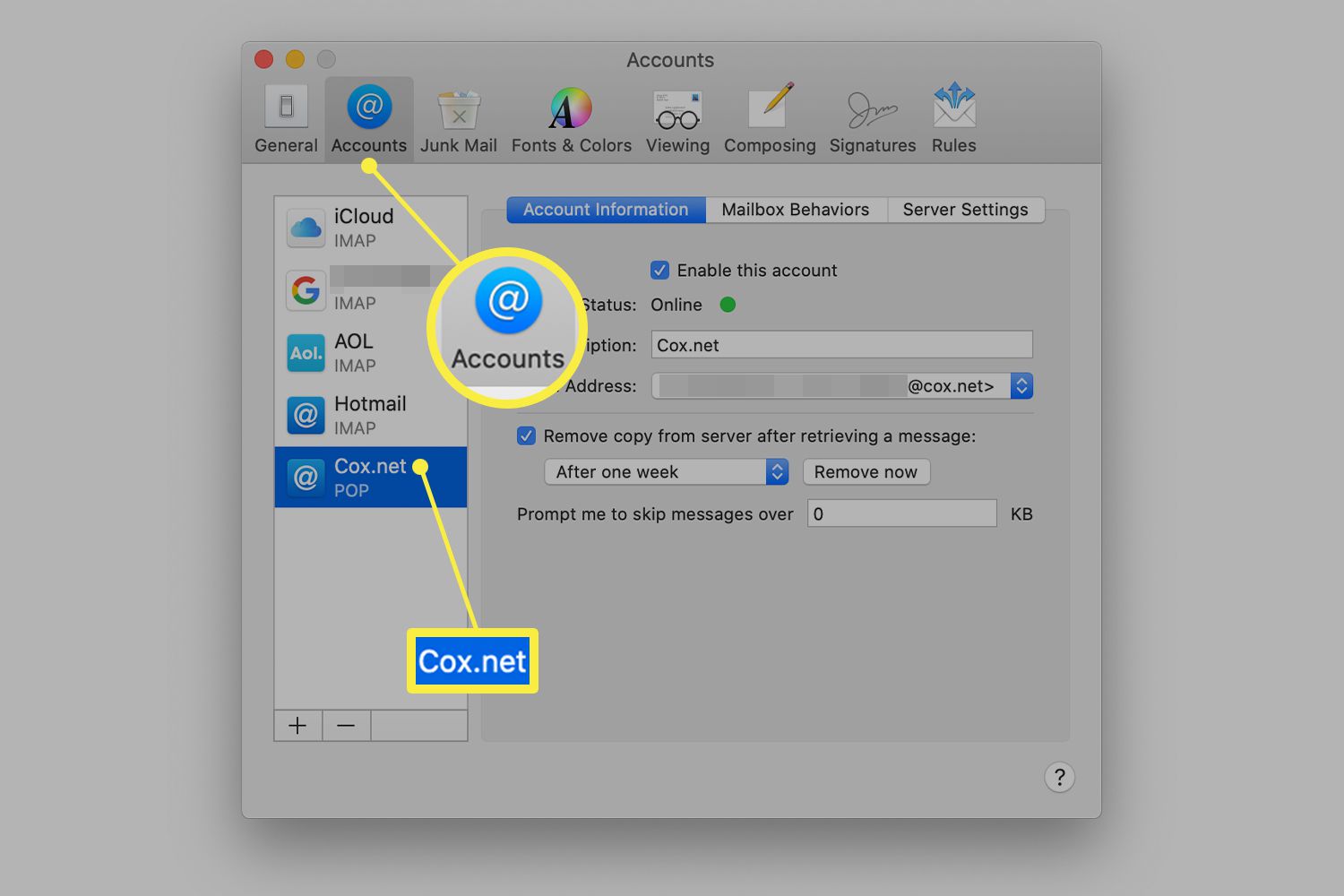Select the Google account icon
Image resolution: width=1344 pixels, height=896 pixels.
click(306, 290)
